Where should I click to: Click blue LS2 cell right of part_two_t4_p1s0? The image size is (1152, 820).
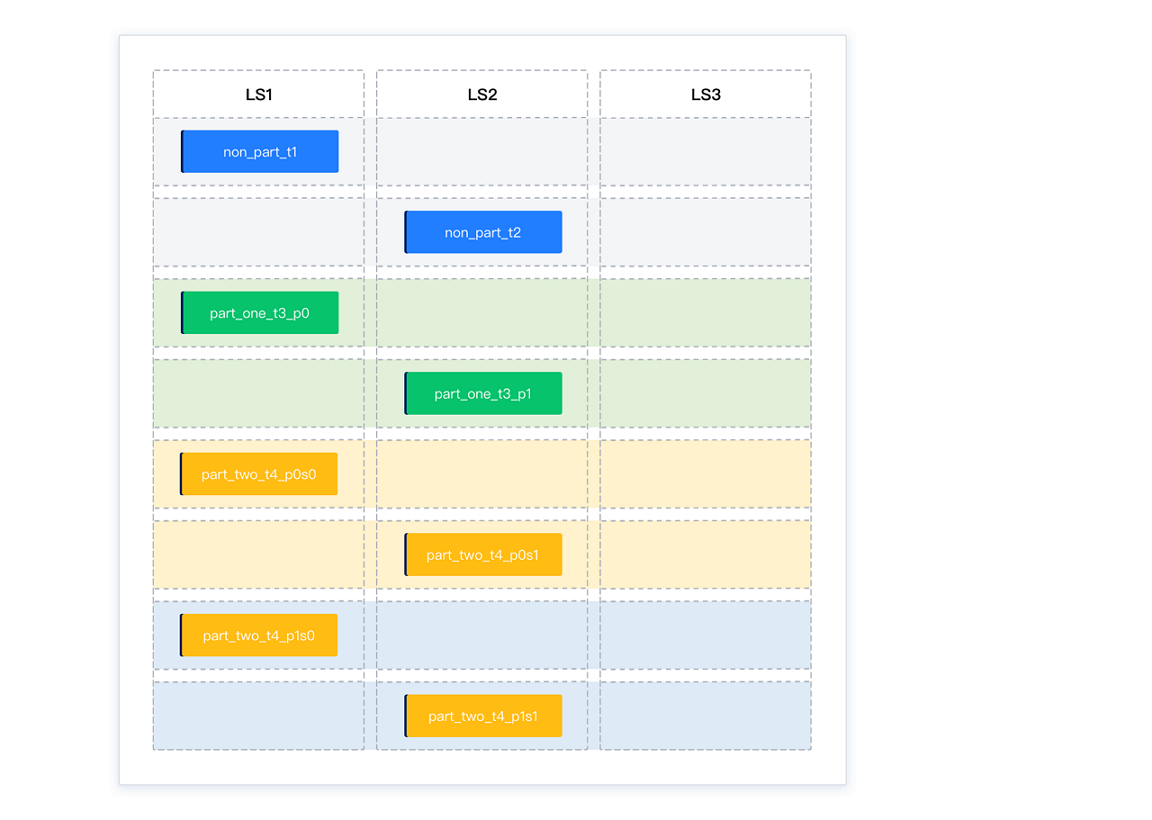click(x=482, y=635)
